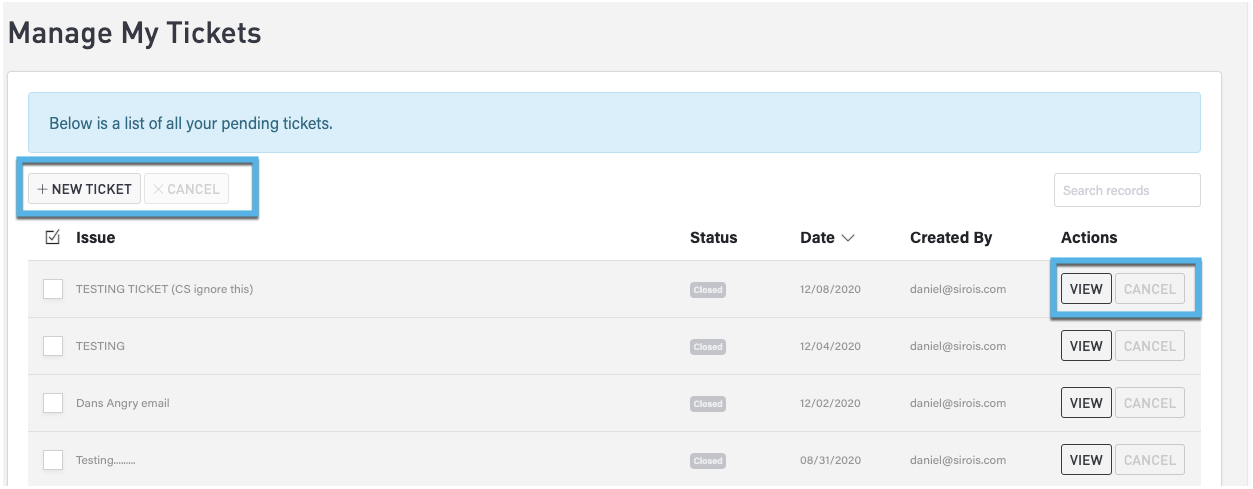The height and width of the screenshot is (489, 1253).
Task: View the Dans Angry email ticket
Action: (1085, 403)
